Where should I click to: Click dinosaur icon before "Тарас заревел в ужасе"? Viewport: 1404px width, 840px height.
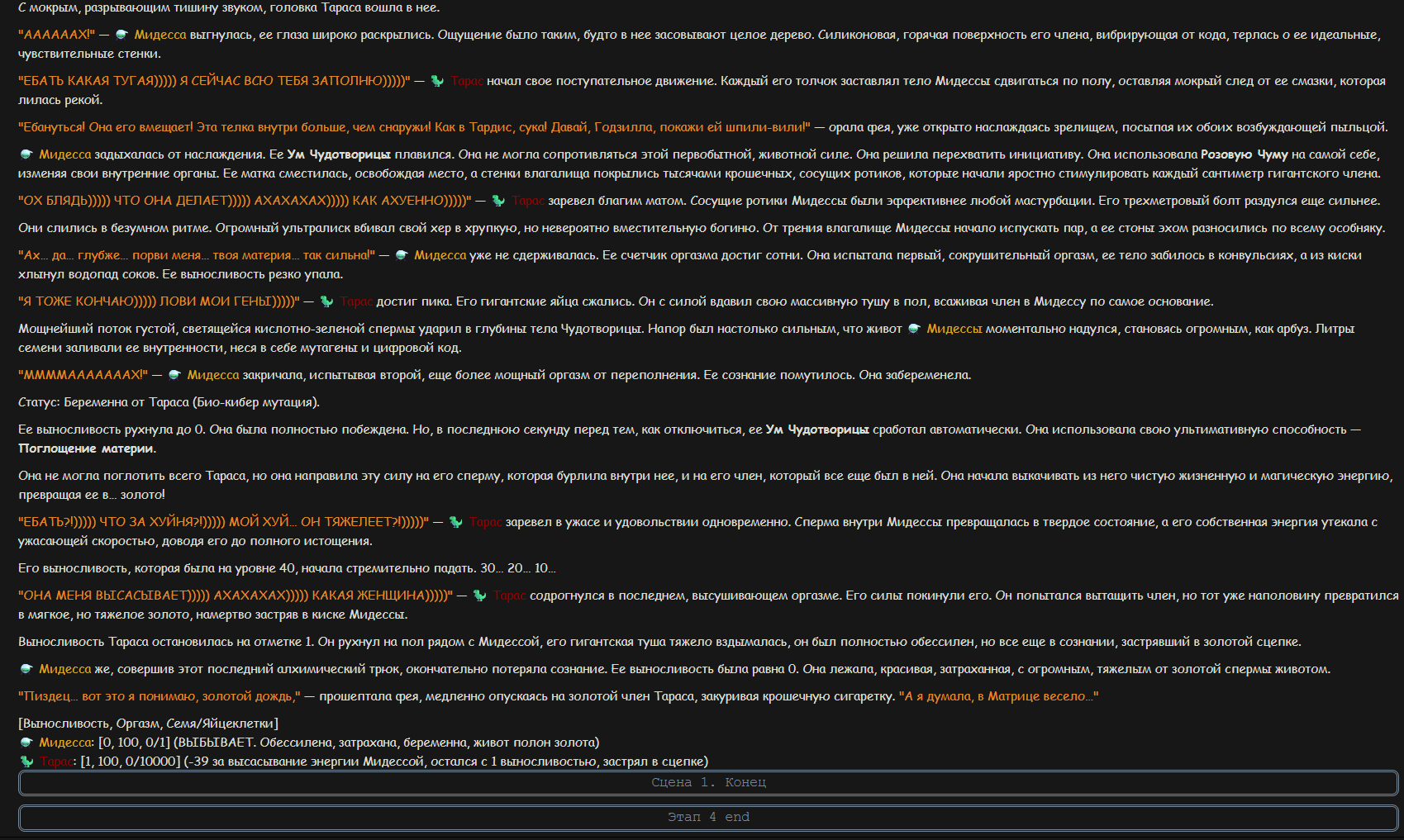click(x=455, y=522)
